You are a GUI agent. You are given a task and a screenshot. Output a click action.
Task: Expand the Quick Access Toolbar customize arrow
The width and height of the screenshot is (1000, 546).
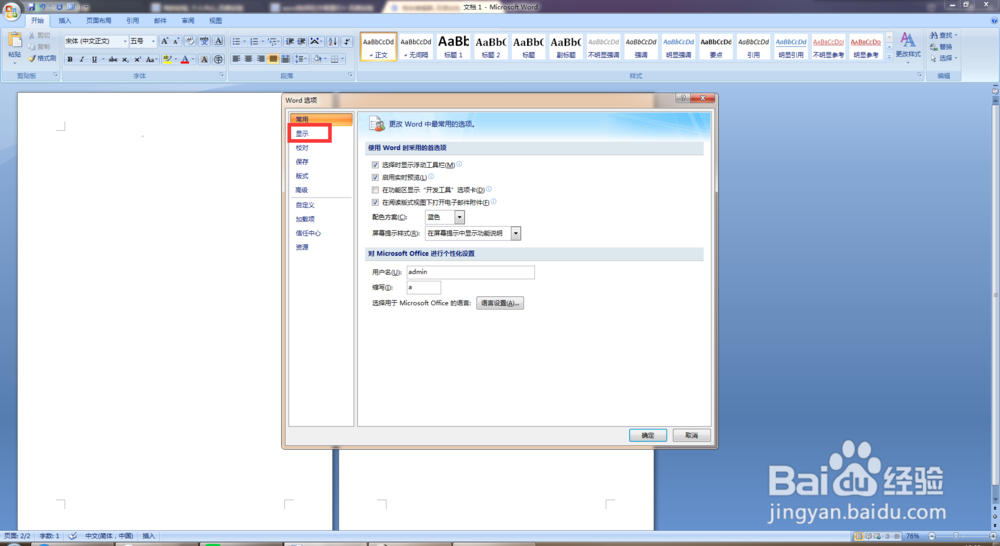(x=86, y=7)
